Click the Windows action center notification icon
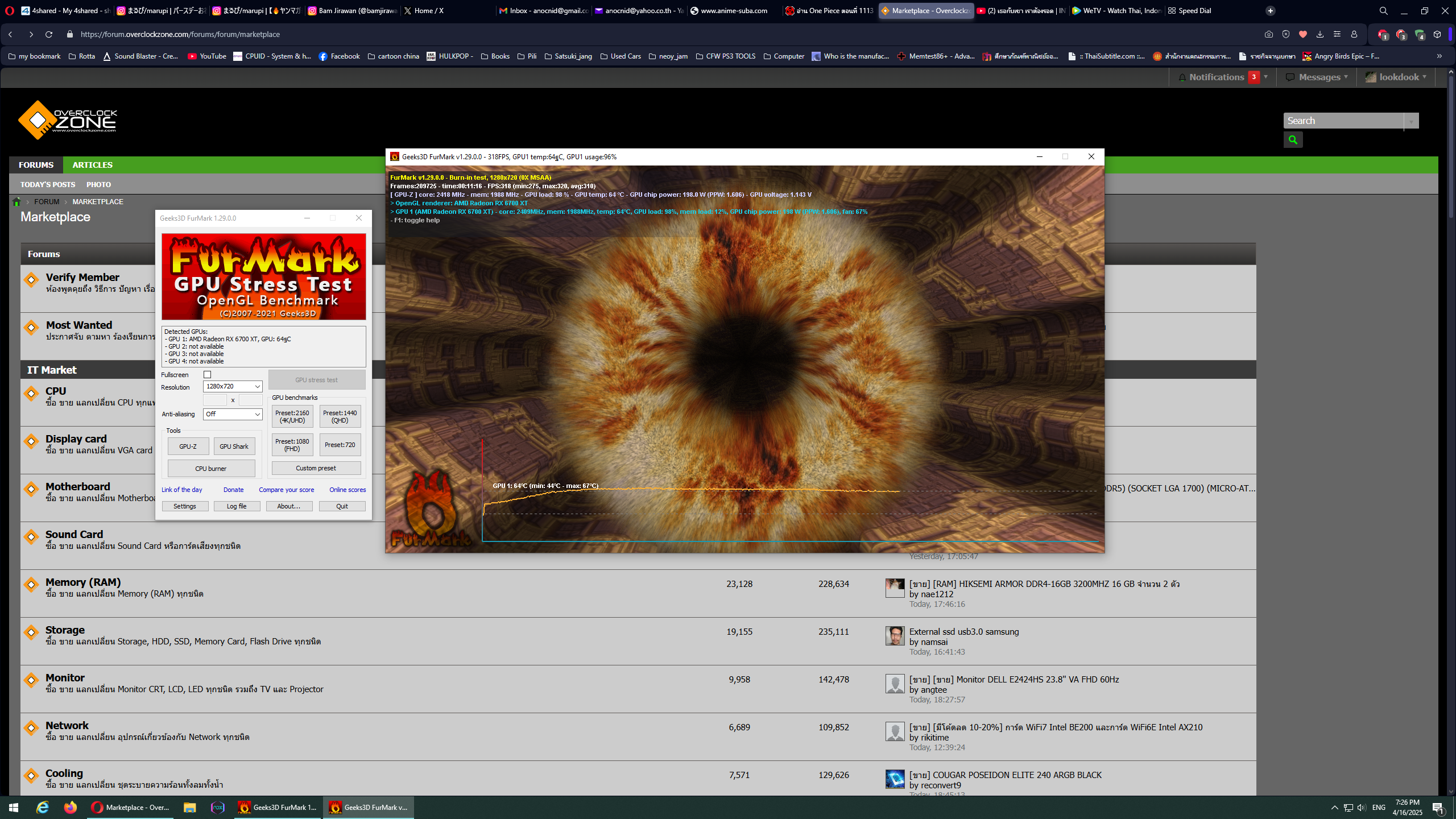This screenshot has width=1456, height=819. [x=1438, y=808]
